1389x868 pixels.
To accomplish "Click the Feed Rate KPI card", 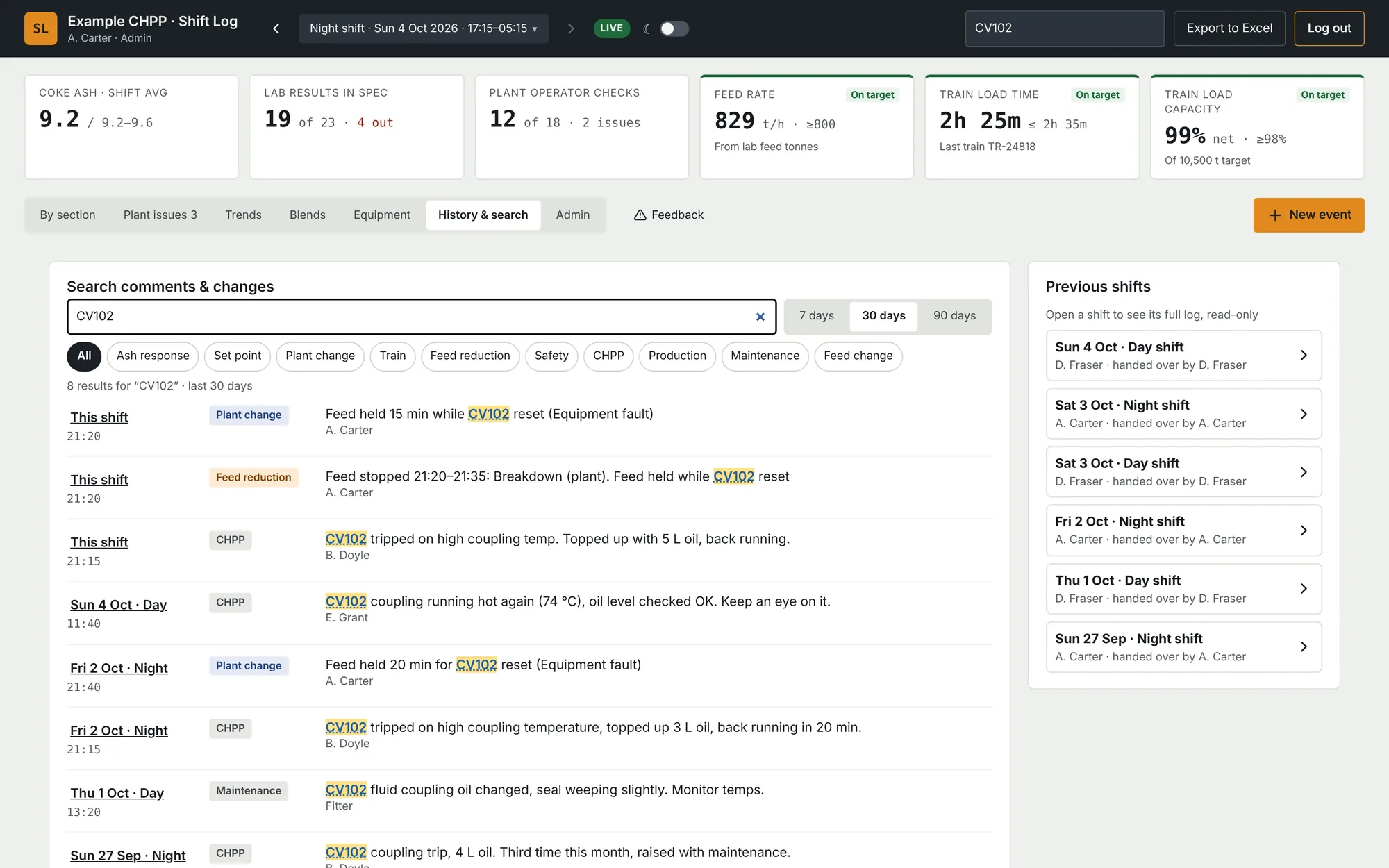I will [x=806, y=127].
